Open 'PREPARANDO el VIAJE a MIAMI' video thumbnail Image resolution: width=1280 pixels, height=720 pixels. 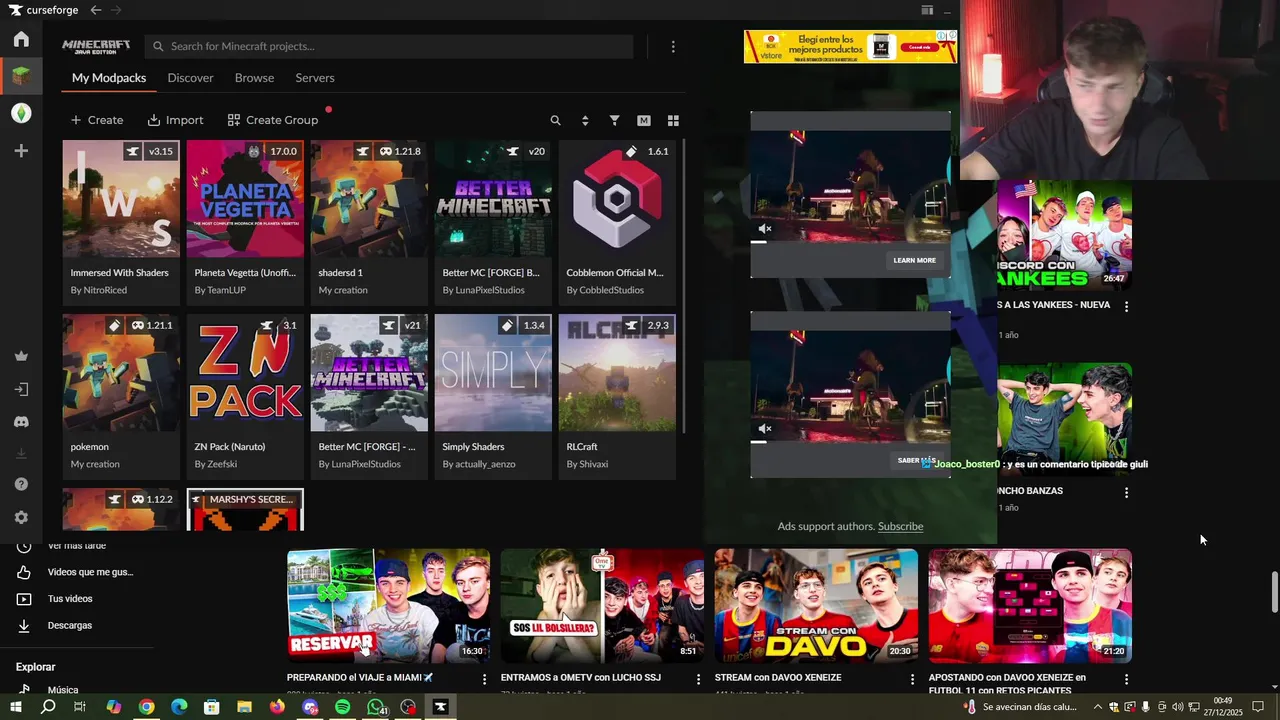click(388, 606)
